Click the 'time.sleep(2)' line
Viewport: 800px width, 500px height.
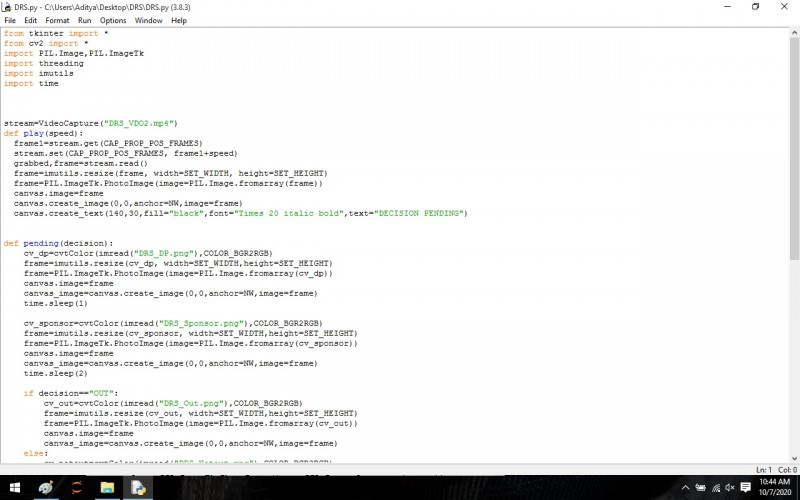[56, 373]
